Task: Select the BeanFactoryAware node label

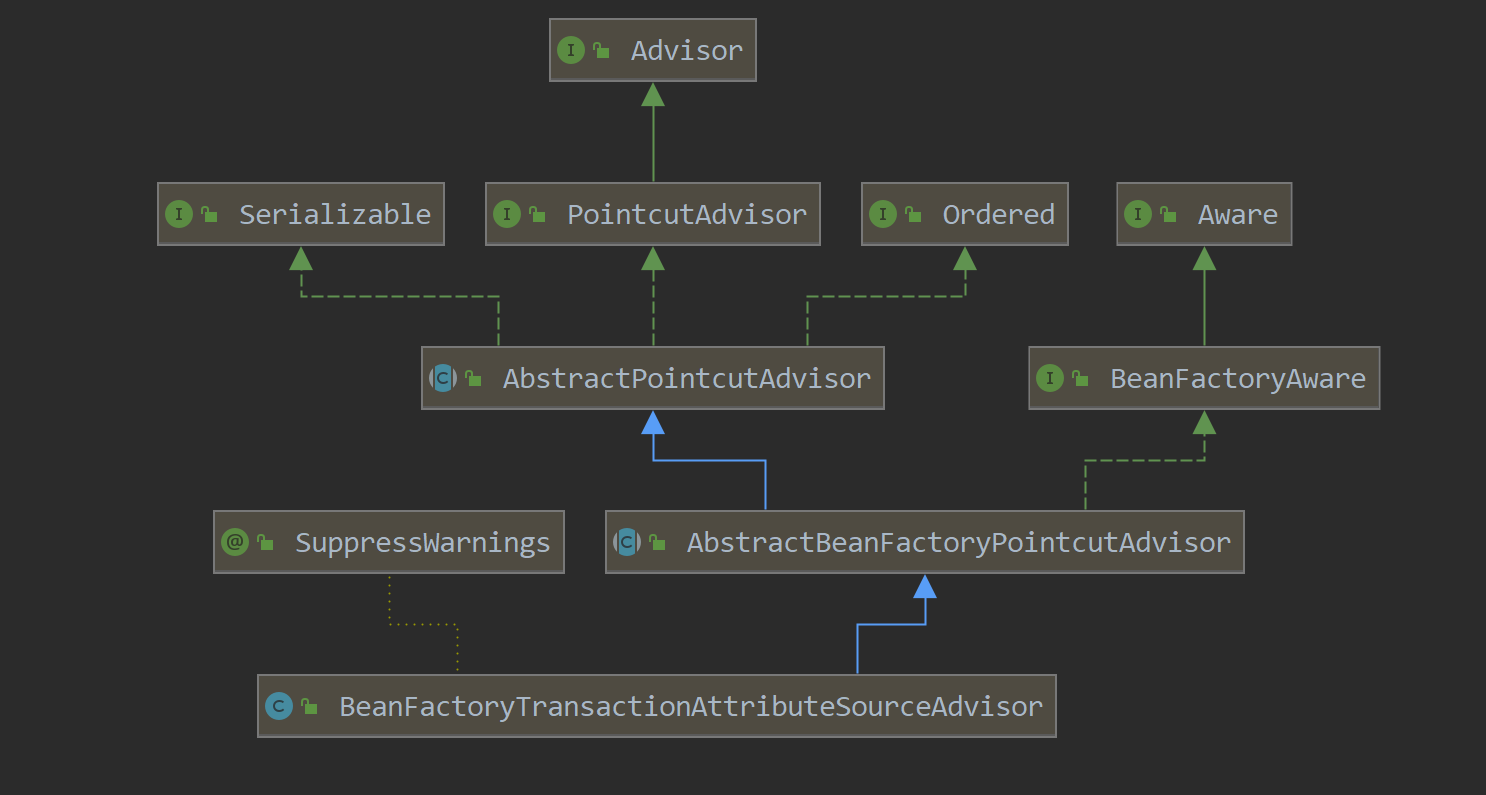Action: (1237, 378)
